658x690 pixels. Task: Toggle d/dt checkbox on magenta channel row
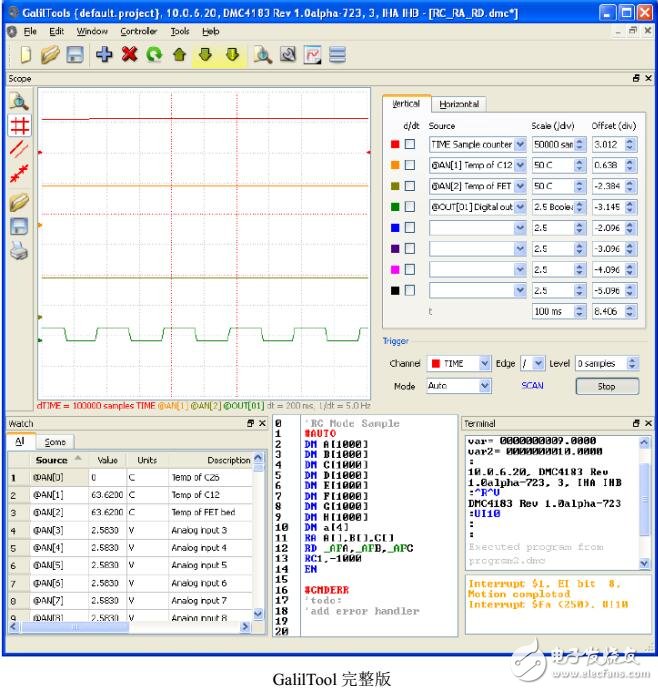[410, 269]
